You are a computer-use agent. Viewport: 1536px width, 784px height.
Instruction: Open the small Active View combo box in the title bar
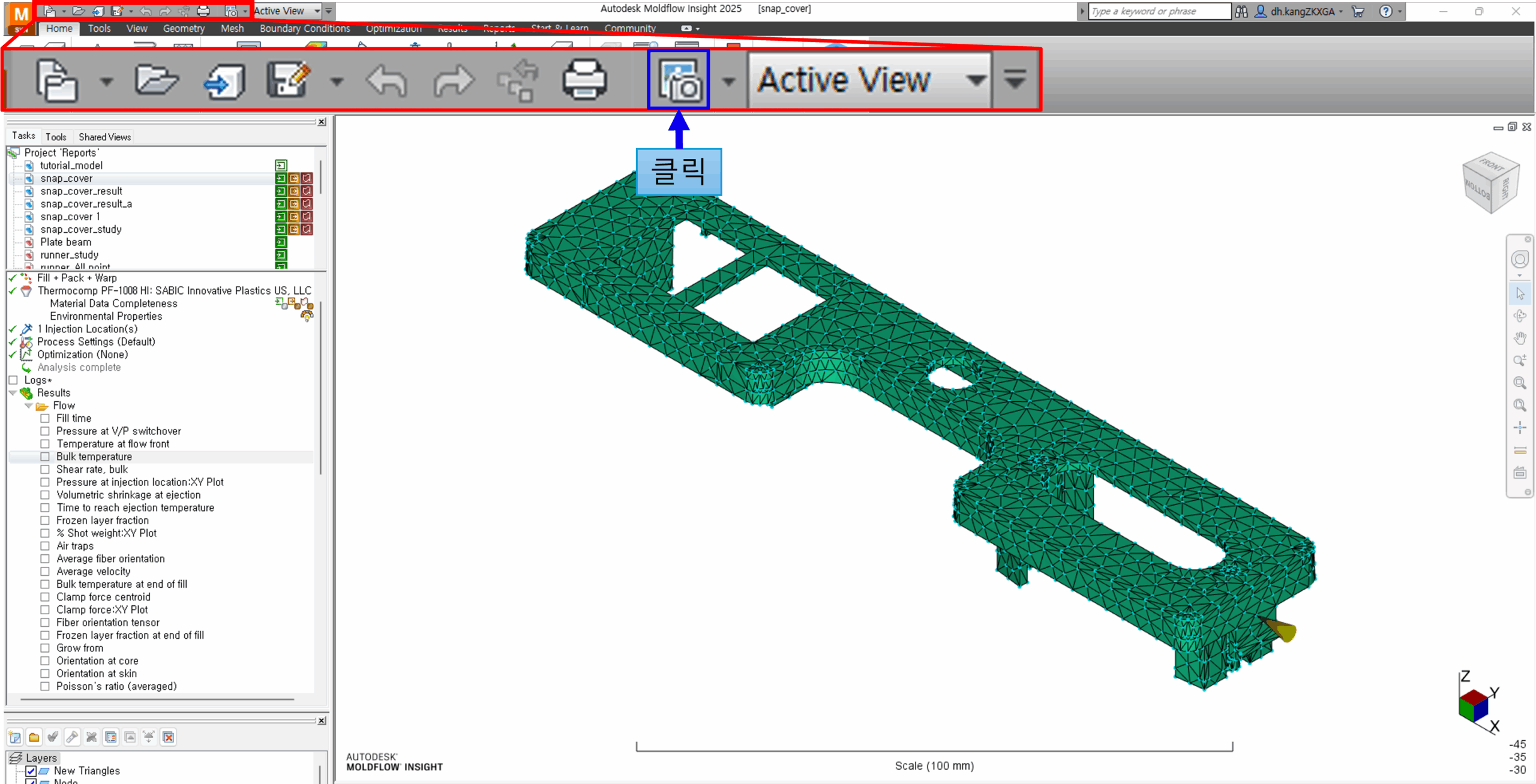[287, 11]
